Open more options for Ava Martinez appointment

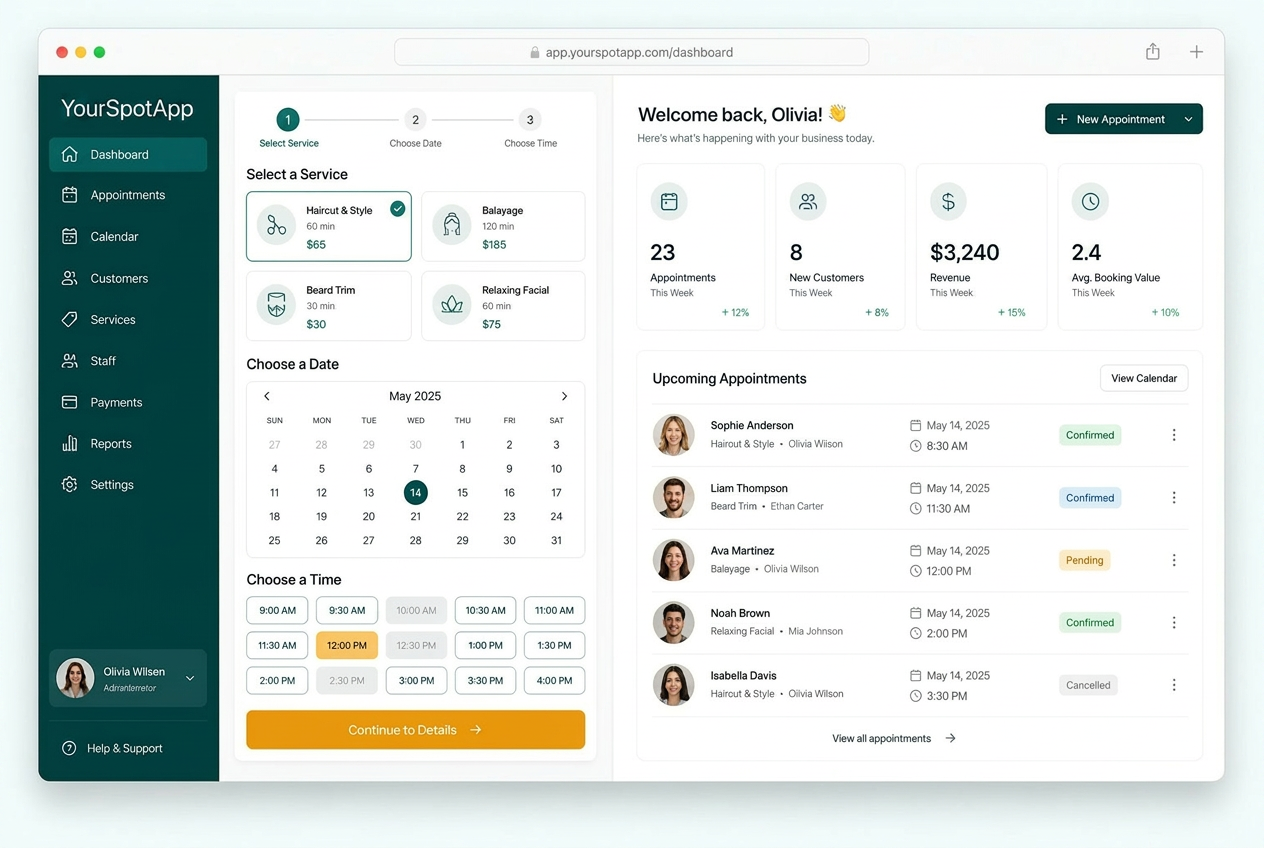click(x=1174, y=560)
